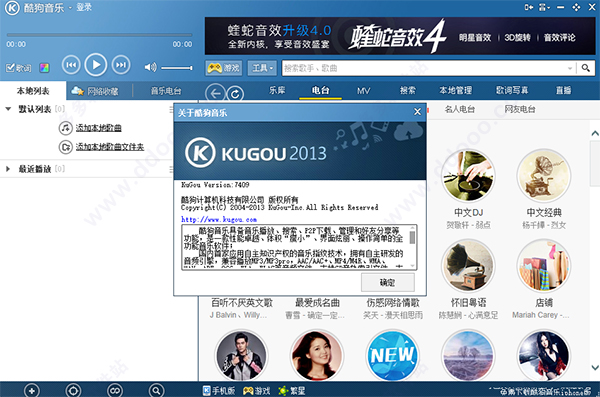The height and width of the screenshot is (397, 600).
Task: Click the 登录 login link
Action: (x=83, y=8)
